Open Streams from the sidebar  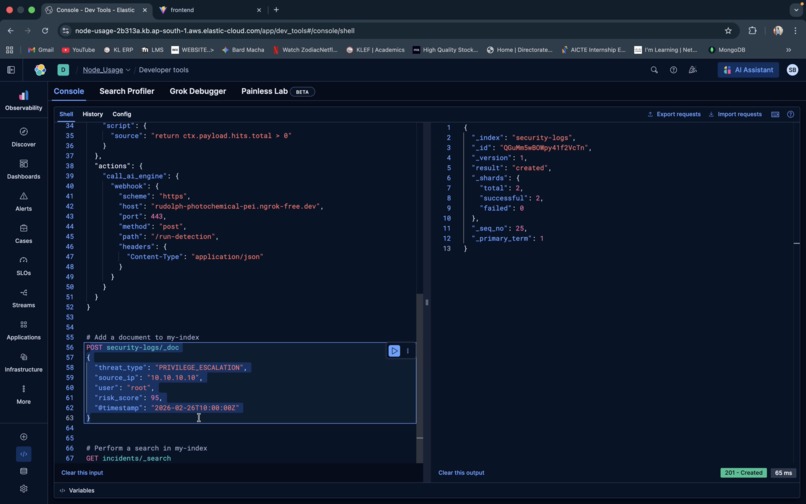click(23, 298)
